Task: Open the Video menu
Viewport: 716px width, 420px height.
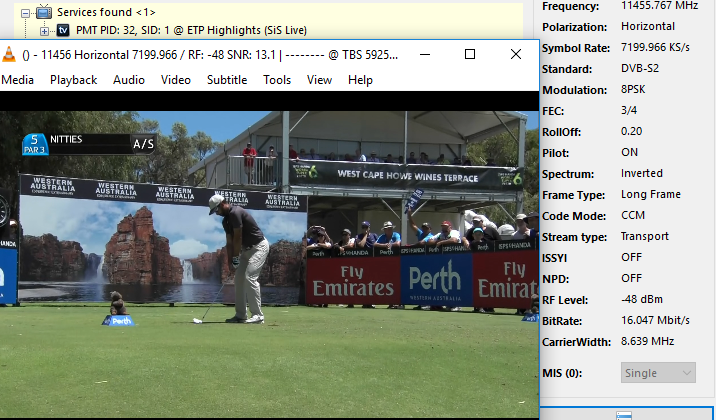Action: [175, 80]
